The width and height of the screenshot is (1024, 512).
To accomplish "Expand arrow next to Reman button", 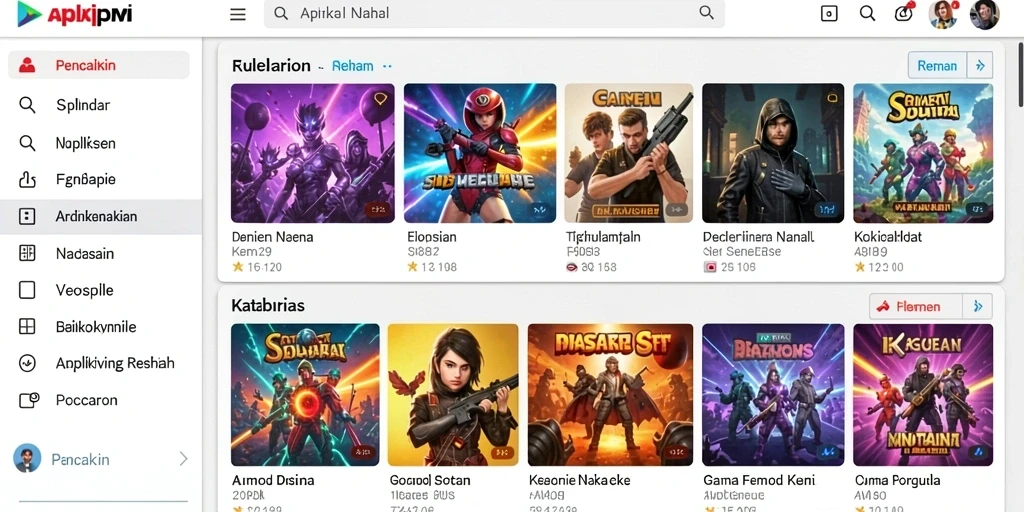I will coord(980,65).
